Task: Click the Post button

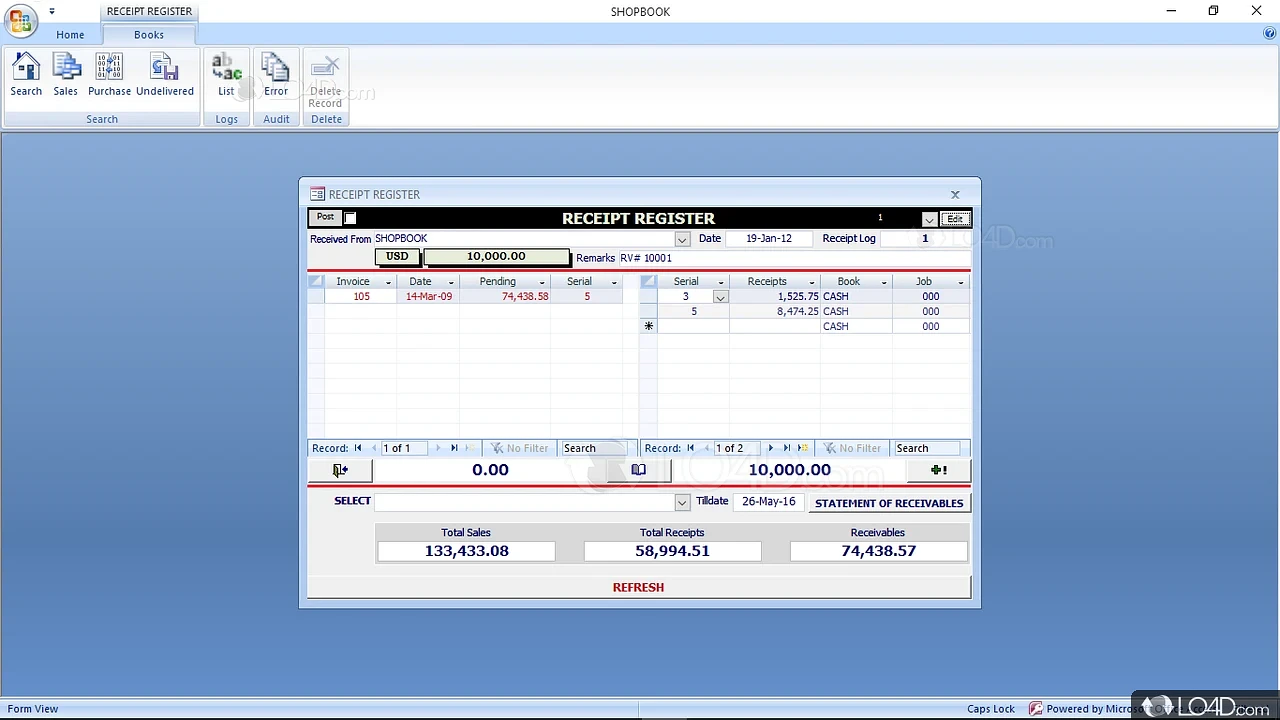Action: pos(325,217)
